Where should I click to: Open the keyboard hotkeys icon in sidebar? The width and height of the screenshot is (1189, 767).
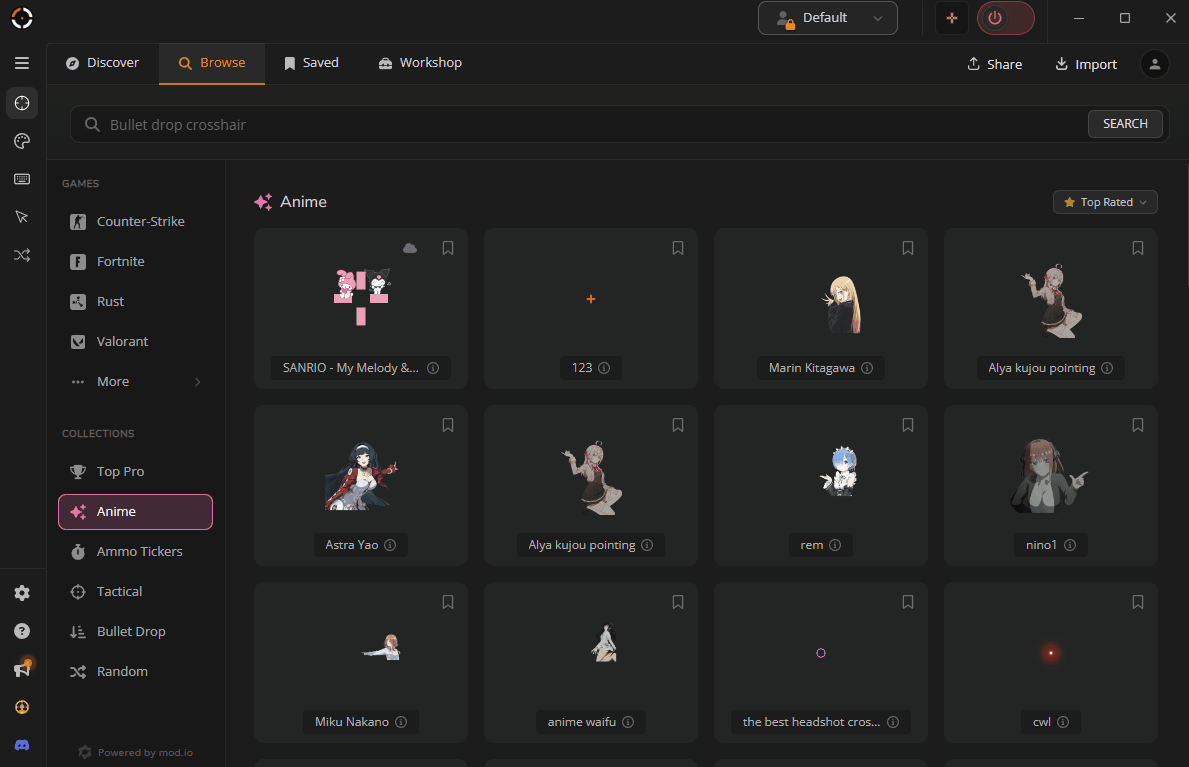pyautogui.click(x=22, y=179)
